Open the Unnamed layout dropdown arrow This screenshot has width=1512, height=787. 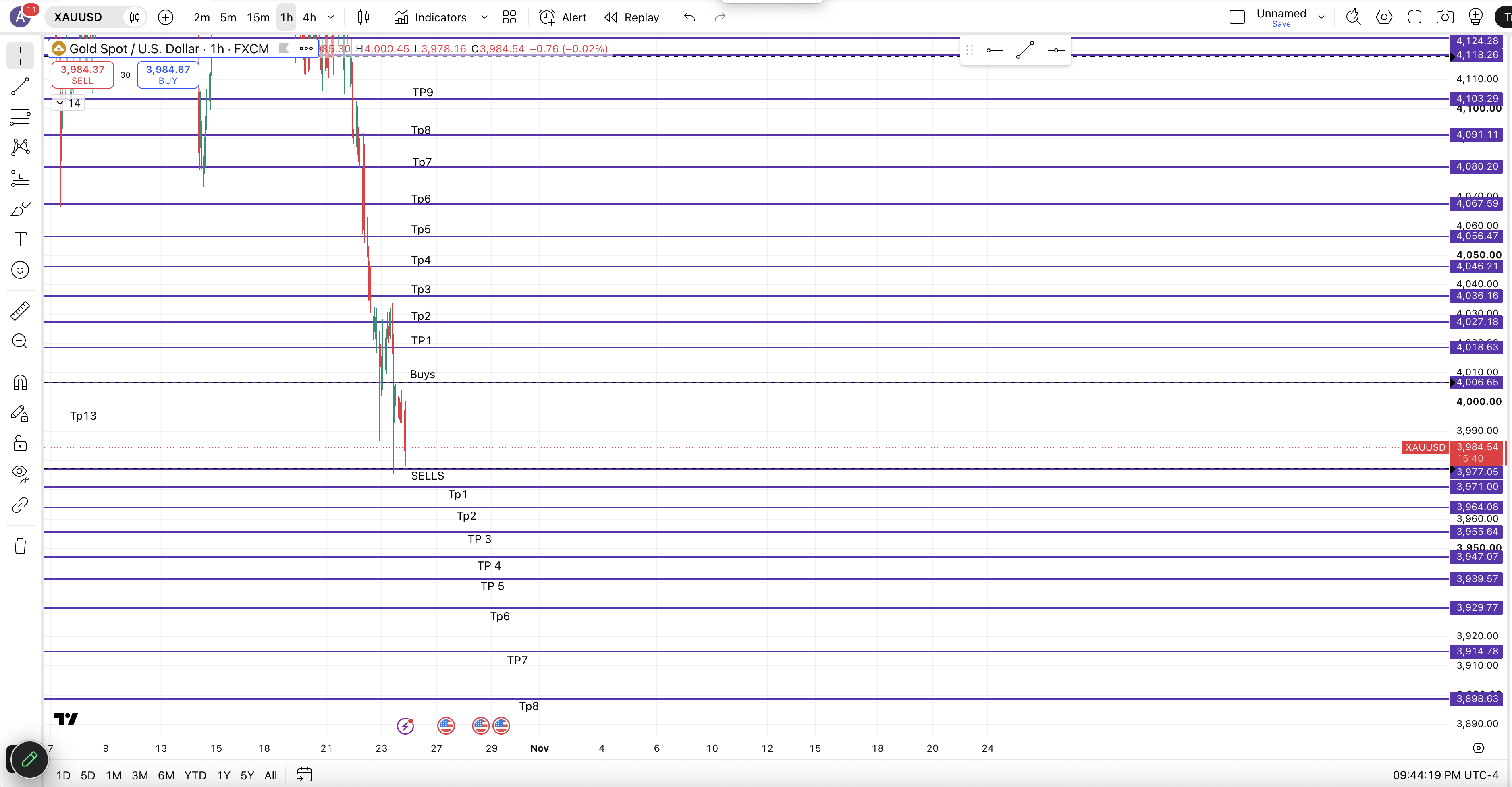coord(1321,17)
